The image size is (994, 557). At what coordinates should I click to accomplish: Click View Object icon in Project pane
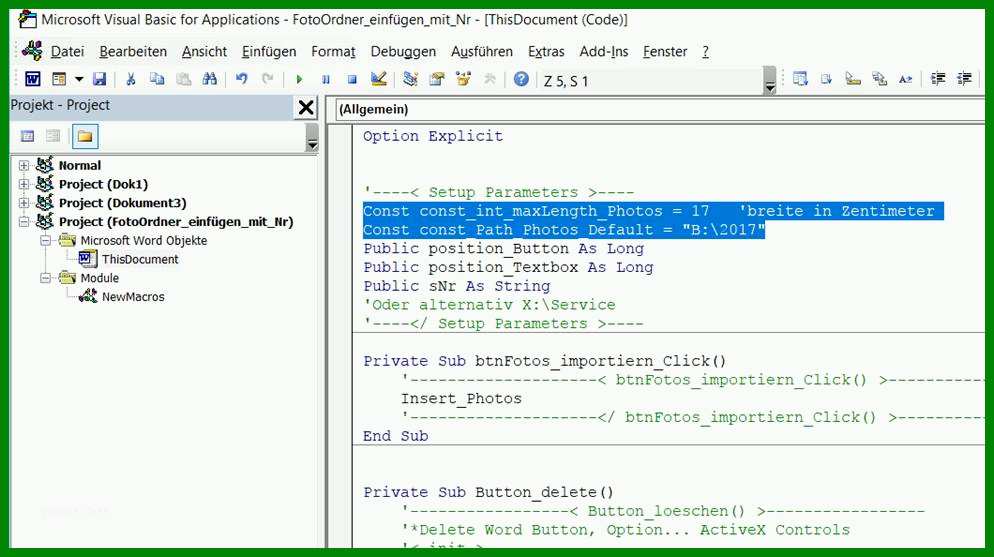tap(53, 136)
